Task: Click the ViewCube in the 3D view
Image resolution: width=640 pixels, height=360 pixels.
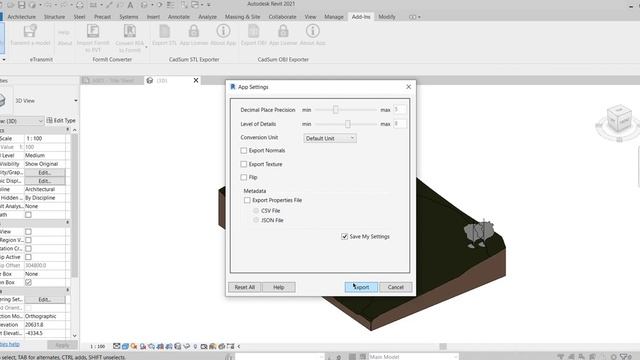Action: (x=619, y=119)
